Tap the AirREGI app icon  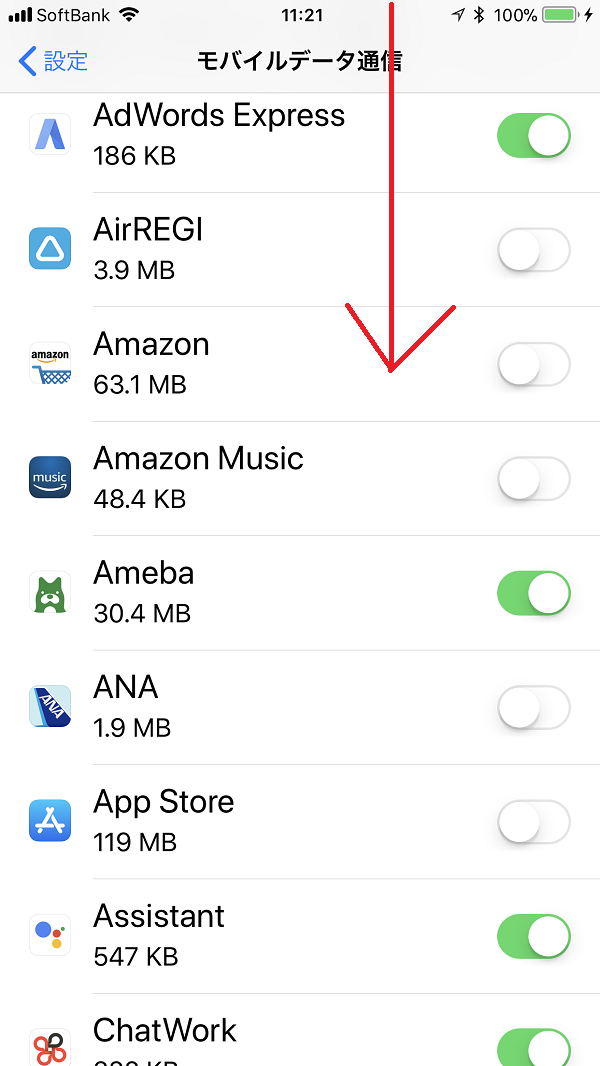coord(50,249)
